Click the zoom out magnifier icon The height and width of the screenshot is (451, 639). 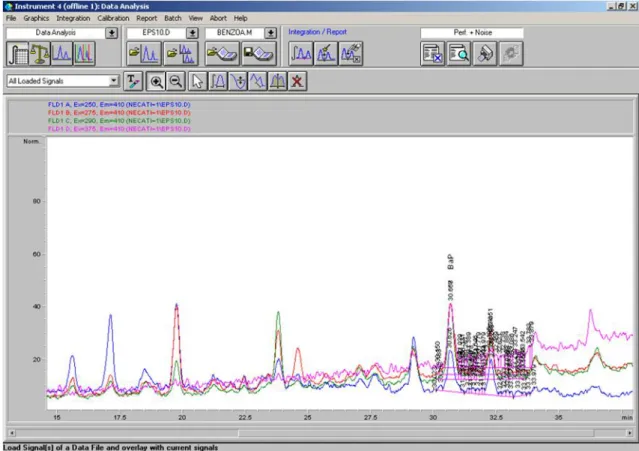(176, 81)
